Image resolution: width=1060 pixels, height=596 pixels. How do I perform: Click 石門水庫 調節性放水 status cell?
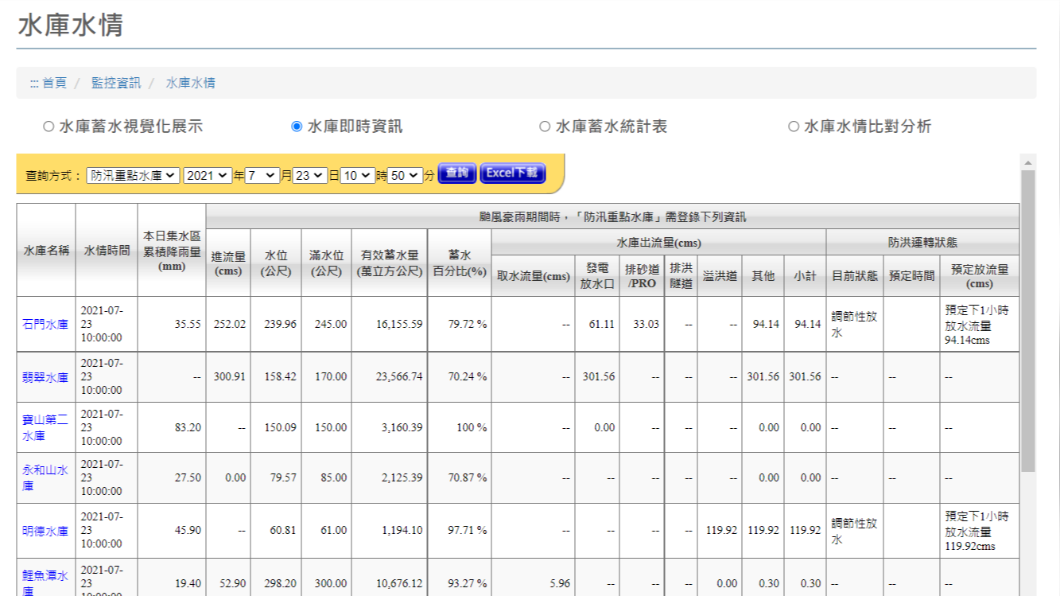pos(854,324)
